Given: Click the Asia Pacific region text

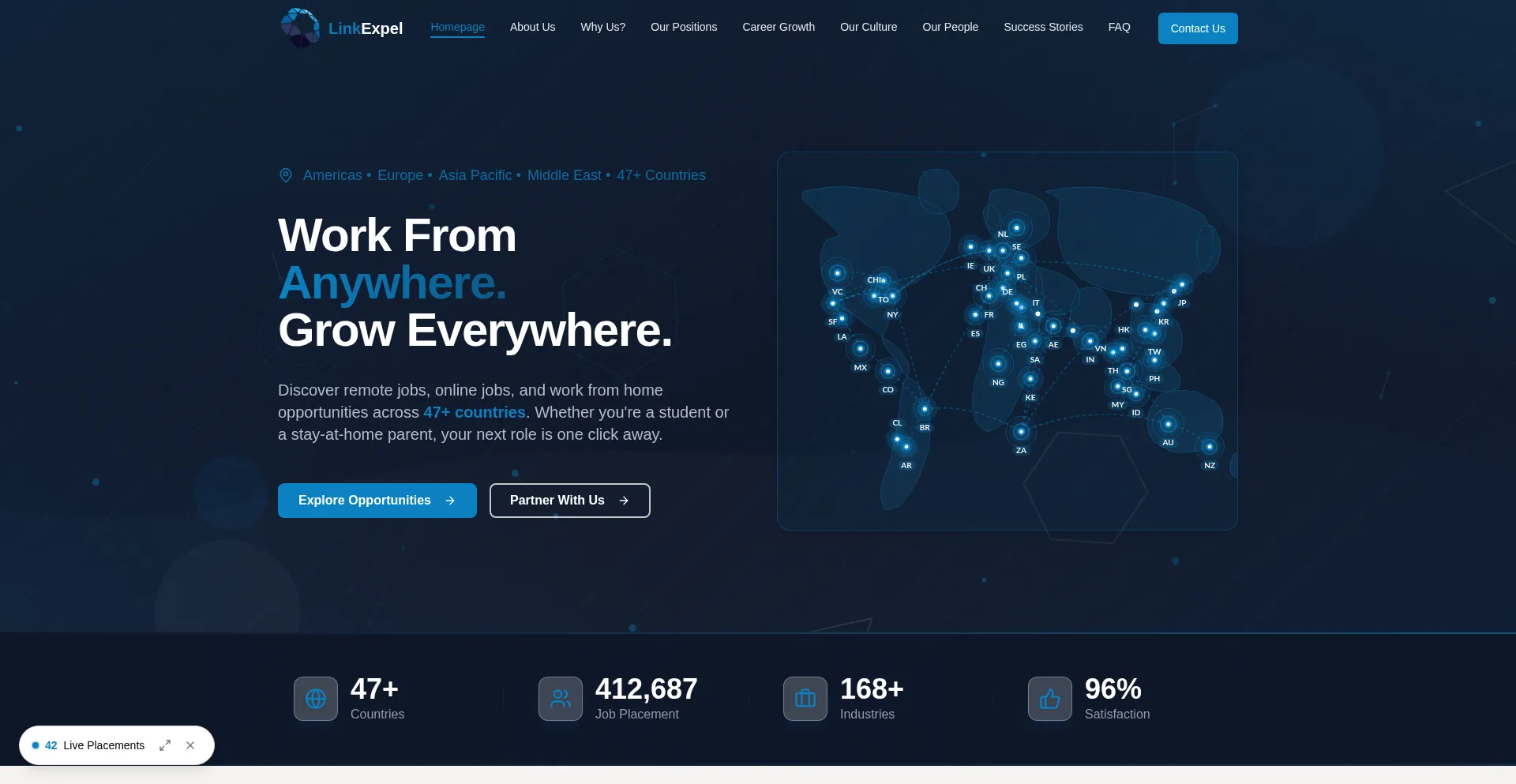Looking at the screenshot, I should click(x=475, y=175).
